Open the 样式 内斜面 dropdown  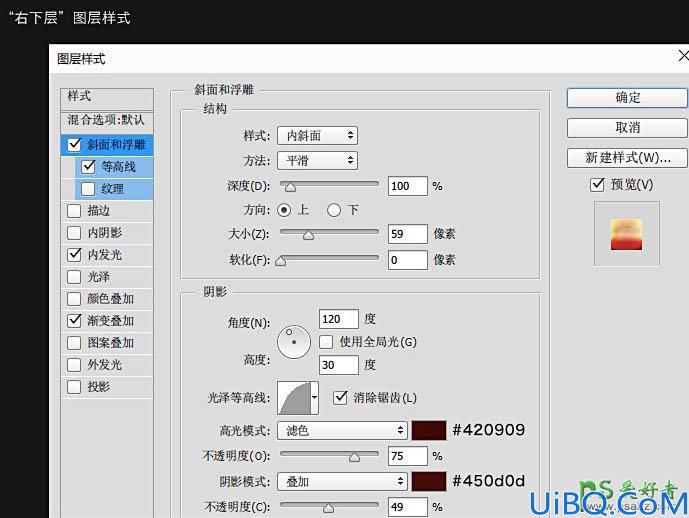[x=317, y=136]
